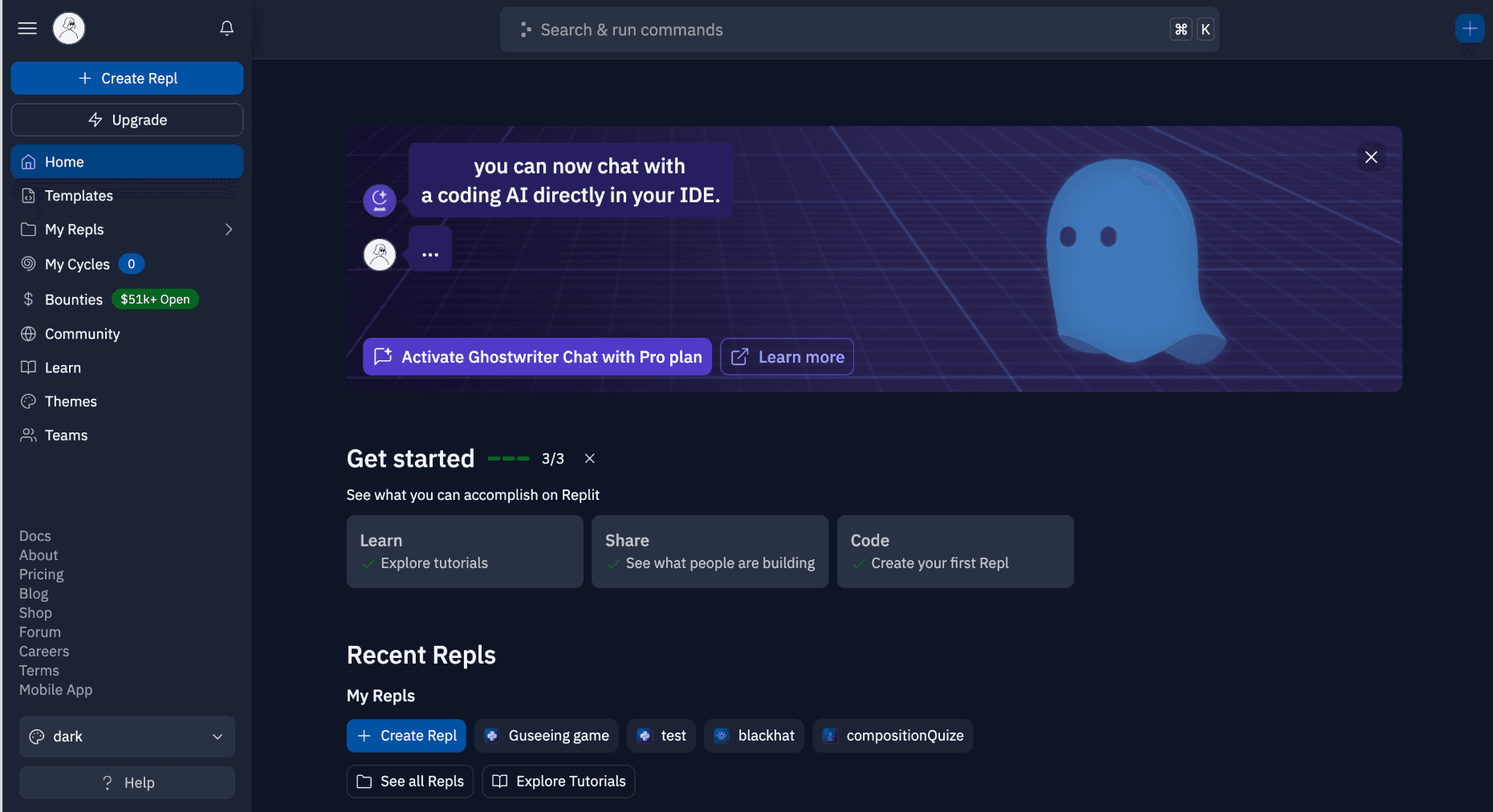Screen dimensions: 1493x812
Task: Open the blackhat repl
Action: click(x=754, y=736)
